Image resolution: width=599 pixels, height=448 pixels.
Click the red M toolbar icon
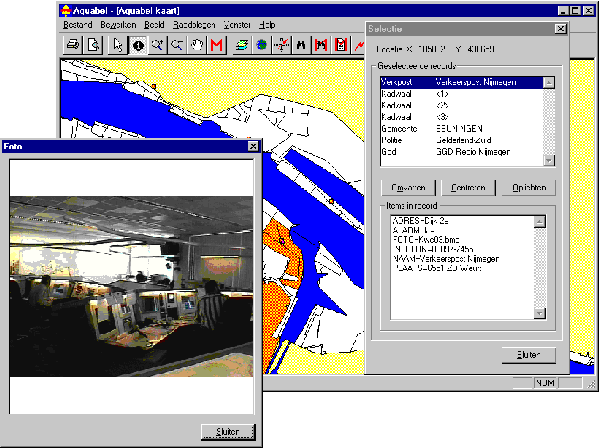217,45
